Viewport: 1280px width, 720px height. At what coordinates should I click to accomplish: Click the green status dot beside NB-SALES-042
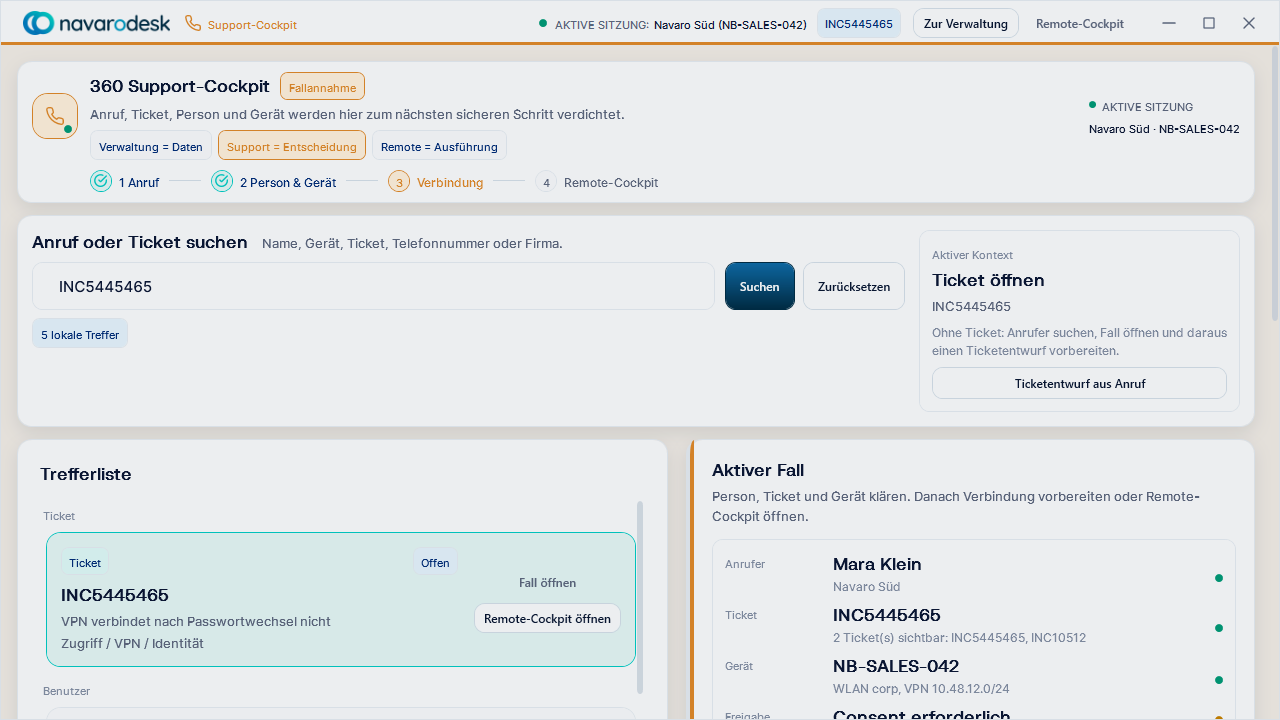(x=1218, y=680)
